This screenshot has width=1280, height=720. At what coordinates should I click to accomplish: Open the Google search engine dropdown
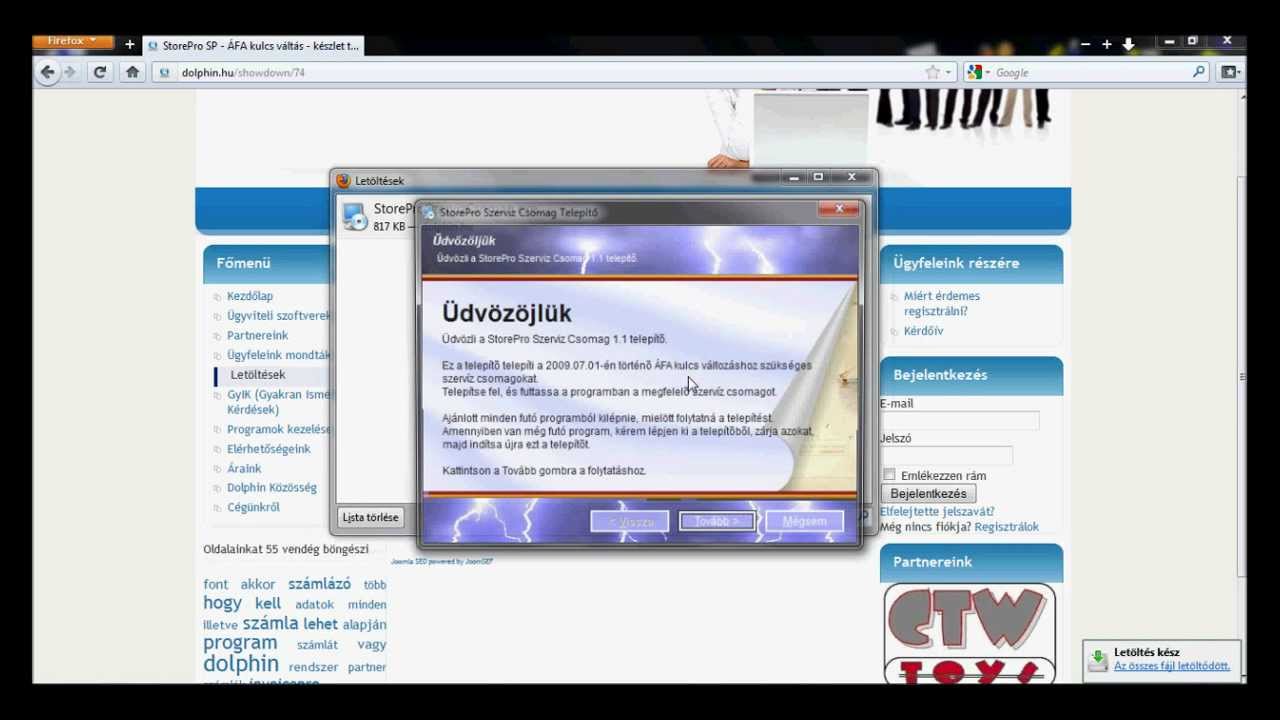pos(978,72)
